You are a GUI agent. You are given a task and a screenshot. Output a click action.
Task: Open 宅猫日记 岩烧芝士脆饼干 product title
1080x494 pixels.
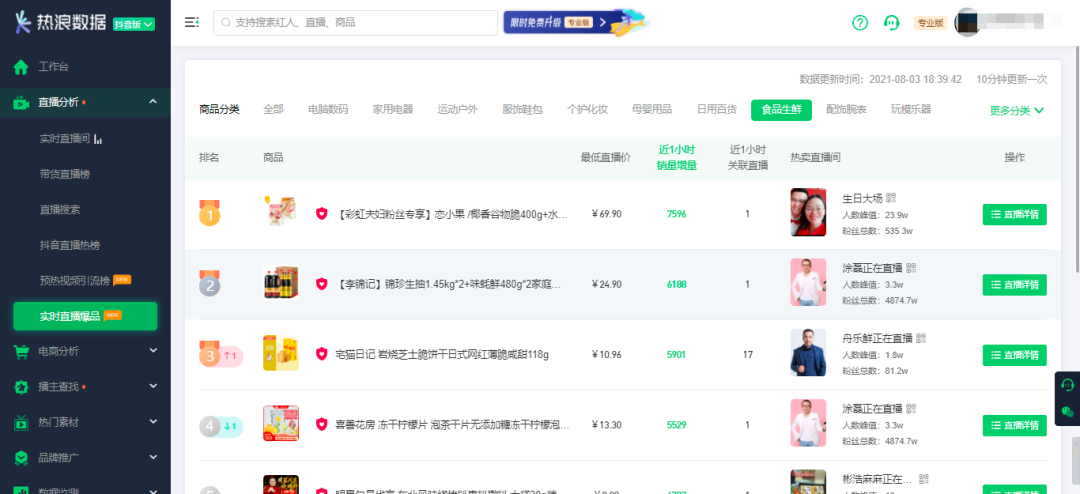click(x=442, y=354)
